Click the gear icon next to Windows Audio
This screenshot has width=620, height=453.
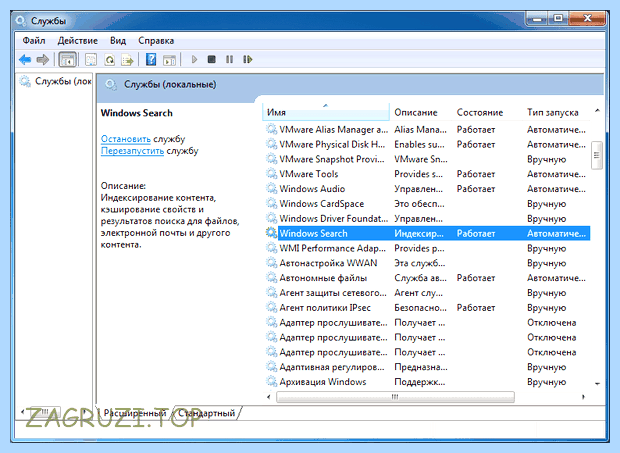pyautogui.click(x=271, y=189)
